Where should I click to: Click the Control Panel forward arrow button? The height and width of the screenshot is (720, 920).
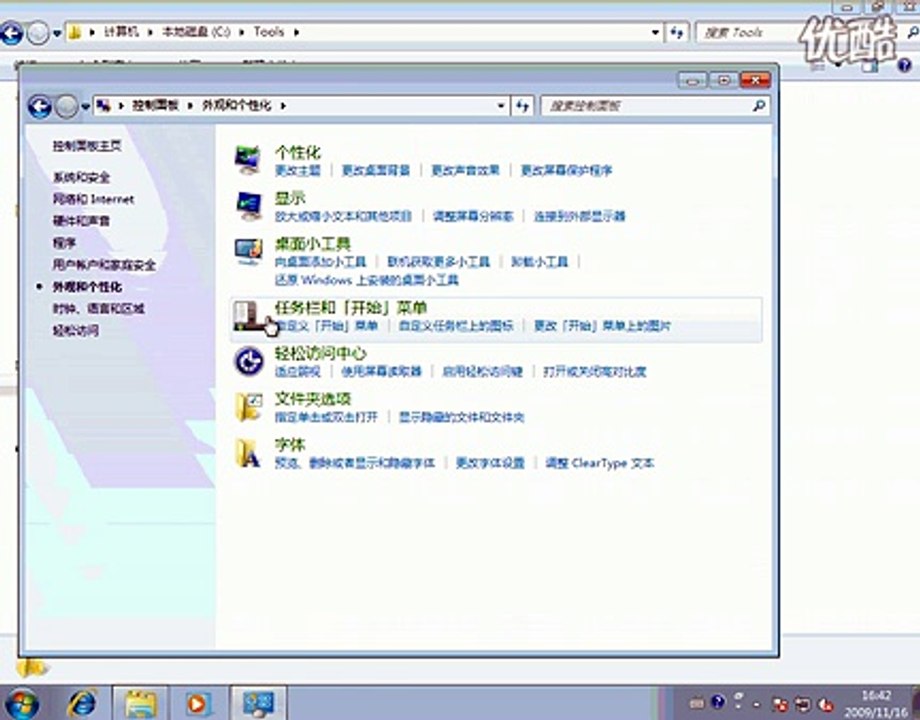(x=66, y=107)
